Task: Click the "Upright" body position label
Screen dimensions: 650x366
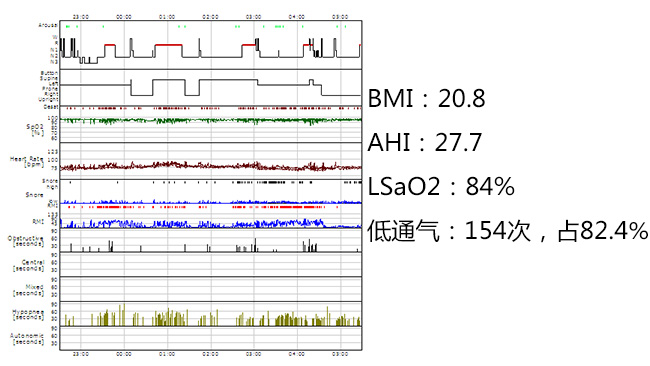Action: point(48,99)
